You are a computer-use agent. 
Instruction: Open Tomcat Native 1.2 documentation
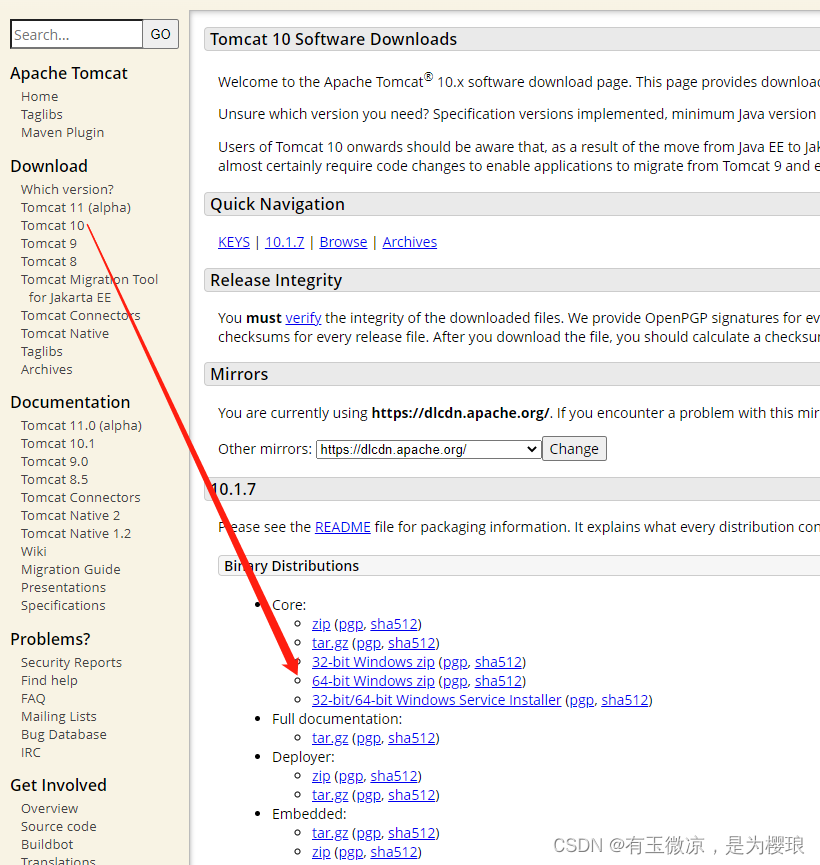[x=76, y=533]
